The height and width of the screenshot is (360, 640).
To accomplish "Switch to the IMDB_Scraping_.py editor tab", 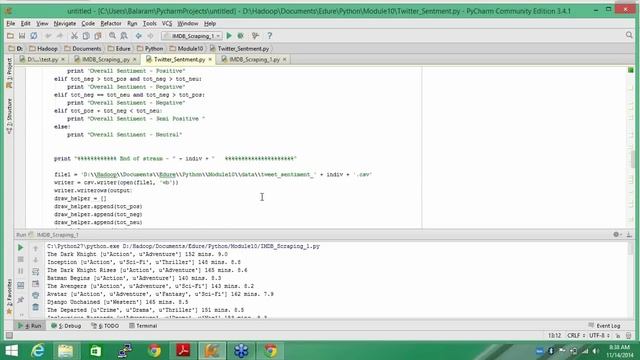I will point(106,60).
